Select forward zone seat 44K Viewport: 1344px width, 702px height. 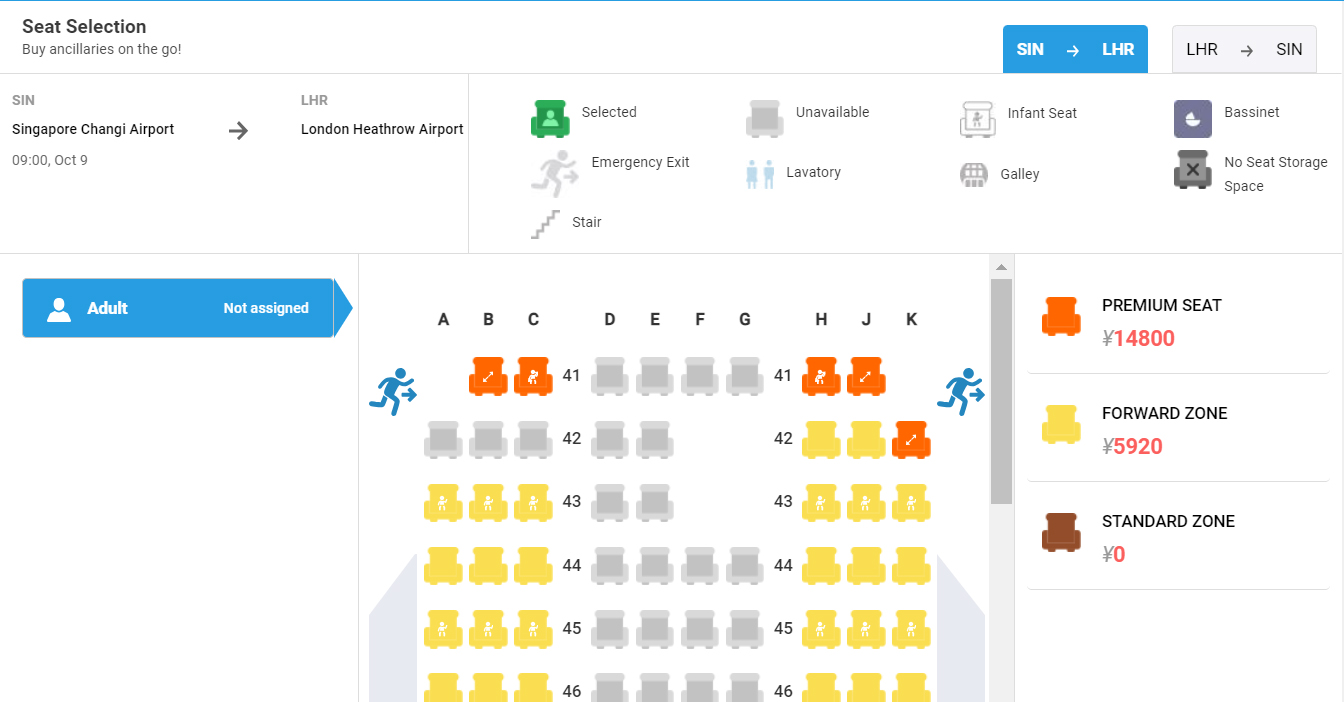pos(911,566)
